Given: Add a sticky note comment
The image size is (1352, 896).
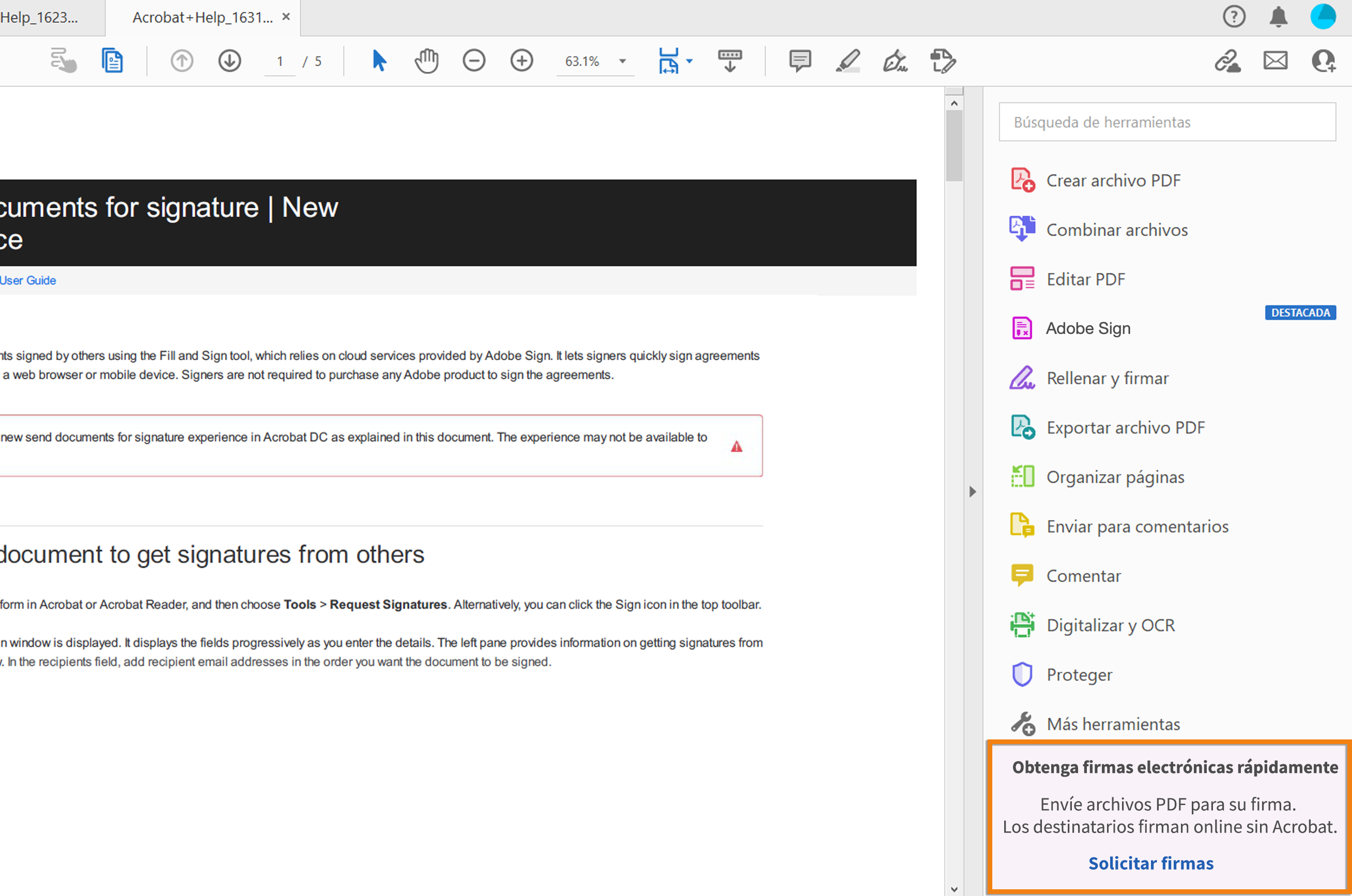Looking at the screenshot, I should coord(800,60).
